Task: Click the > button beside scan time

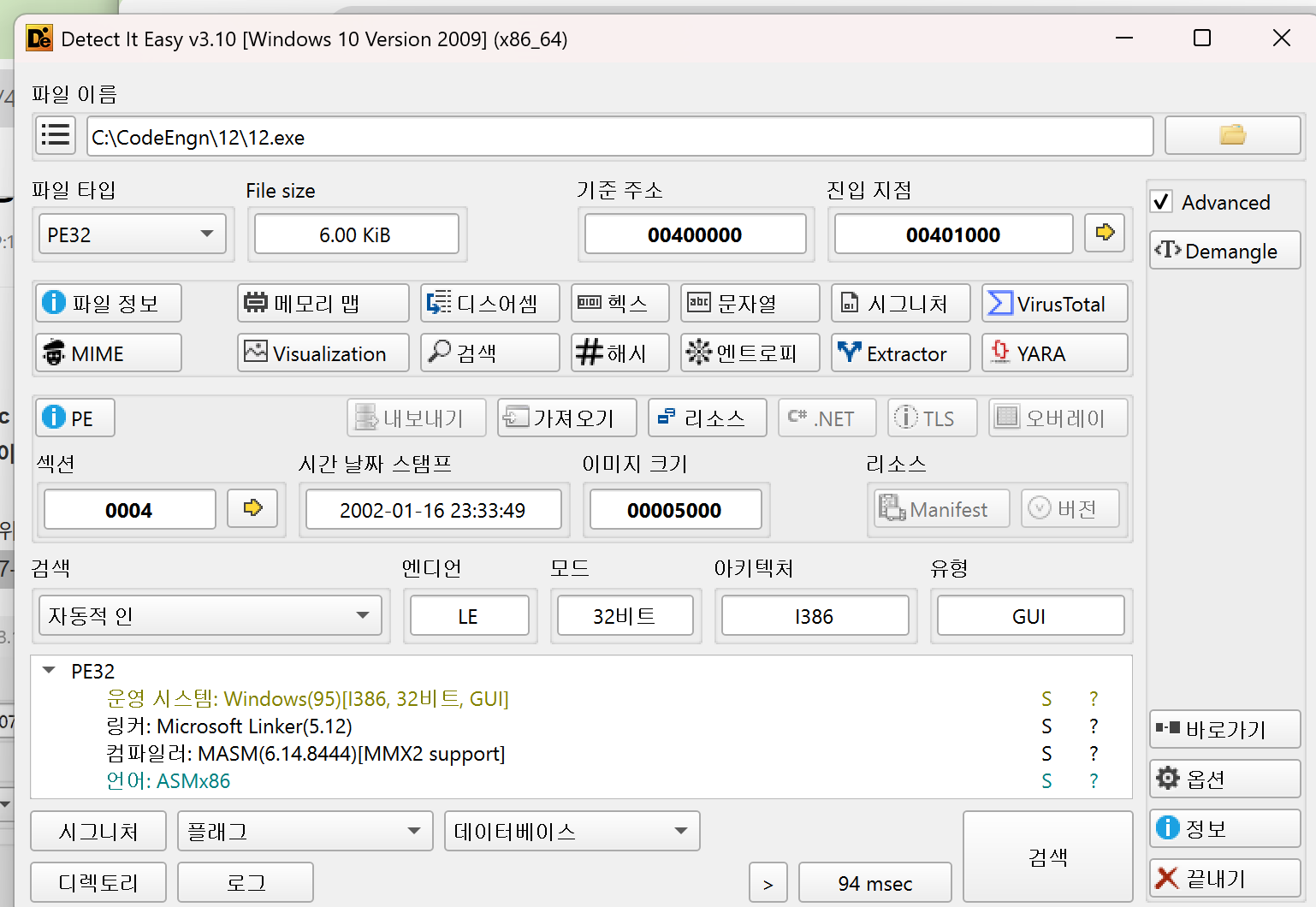Action: pyautogui.click(x=768, y=882)
